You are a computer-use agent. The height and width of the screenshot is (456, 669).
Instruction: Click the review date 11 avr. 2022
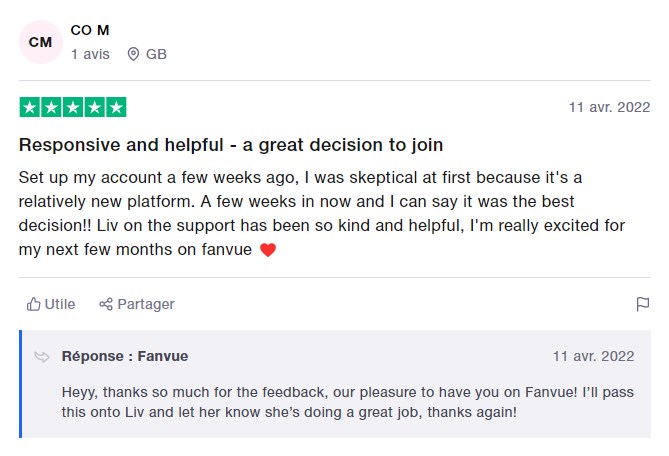pos(609,107)
